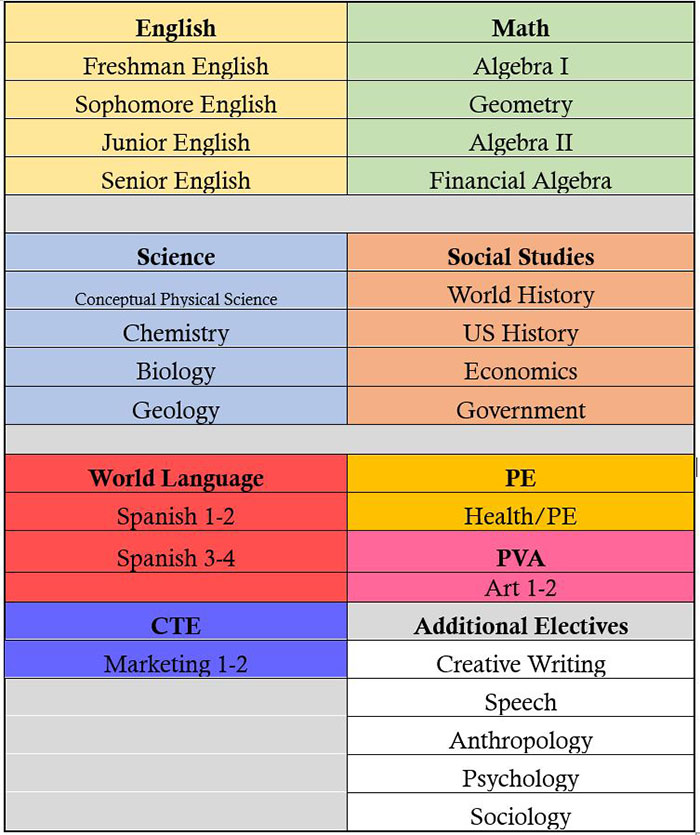Select the Sociology cell
Screen dimensions: 700x835
tap(520, 812)
